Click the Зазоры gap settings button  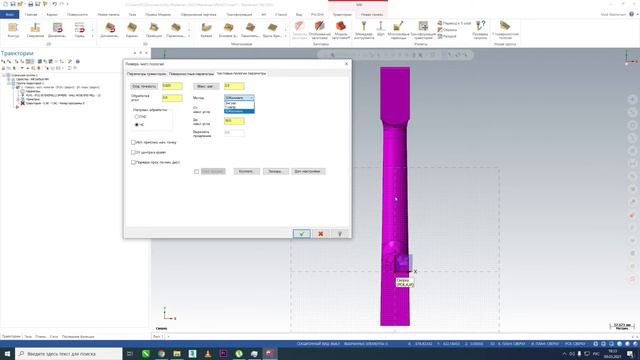tap(276, 171)
